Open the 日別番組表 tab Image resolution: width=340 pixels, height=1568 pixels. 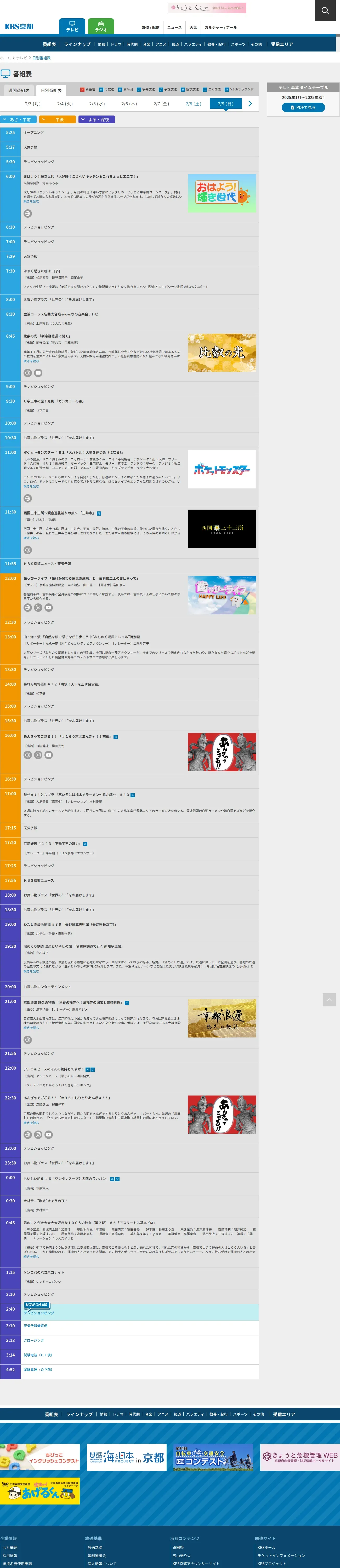[51, 90]
